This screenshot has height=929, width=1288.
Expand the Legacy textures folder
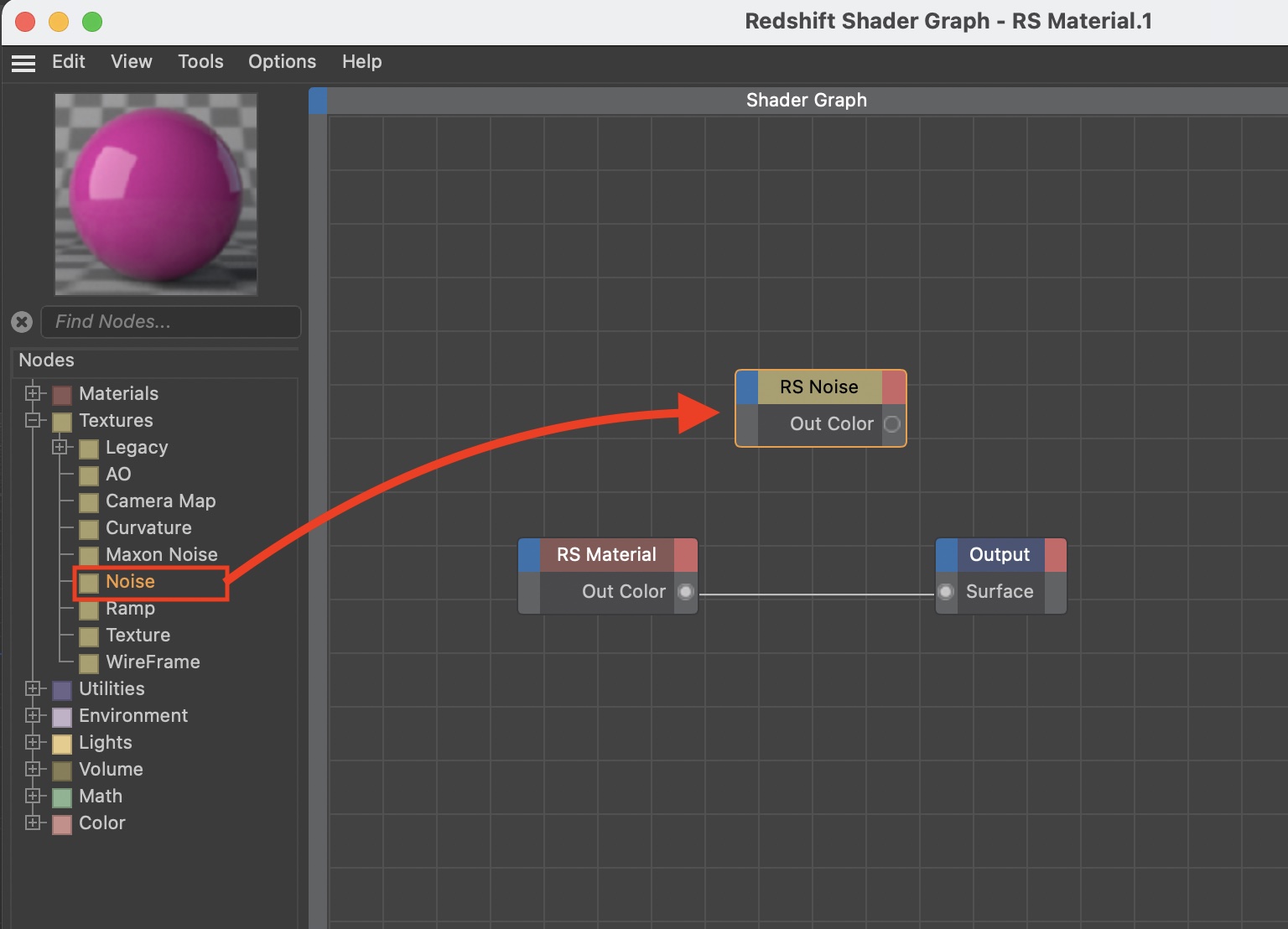pos(60,447)
